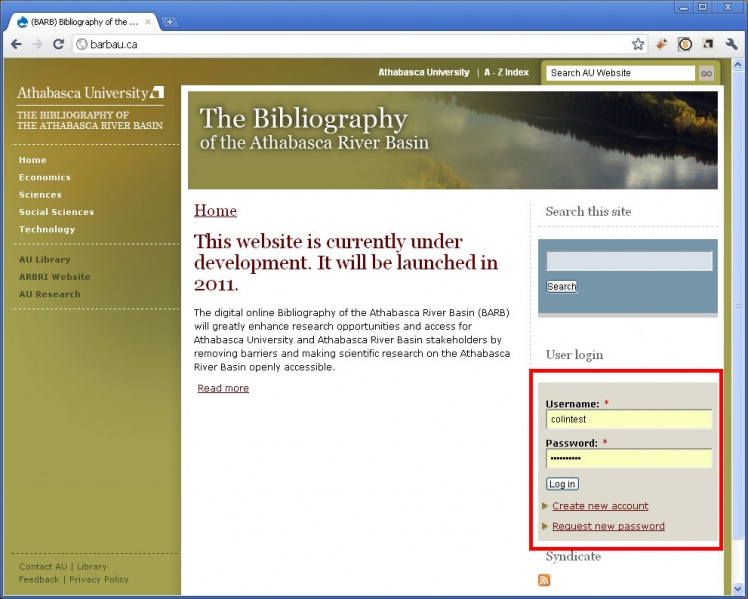Open Technology in sidebar menu
The height and width of the screenshot is (599, 748).
pyautogui.click(x=47, y=229)
